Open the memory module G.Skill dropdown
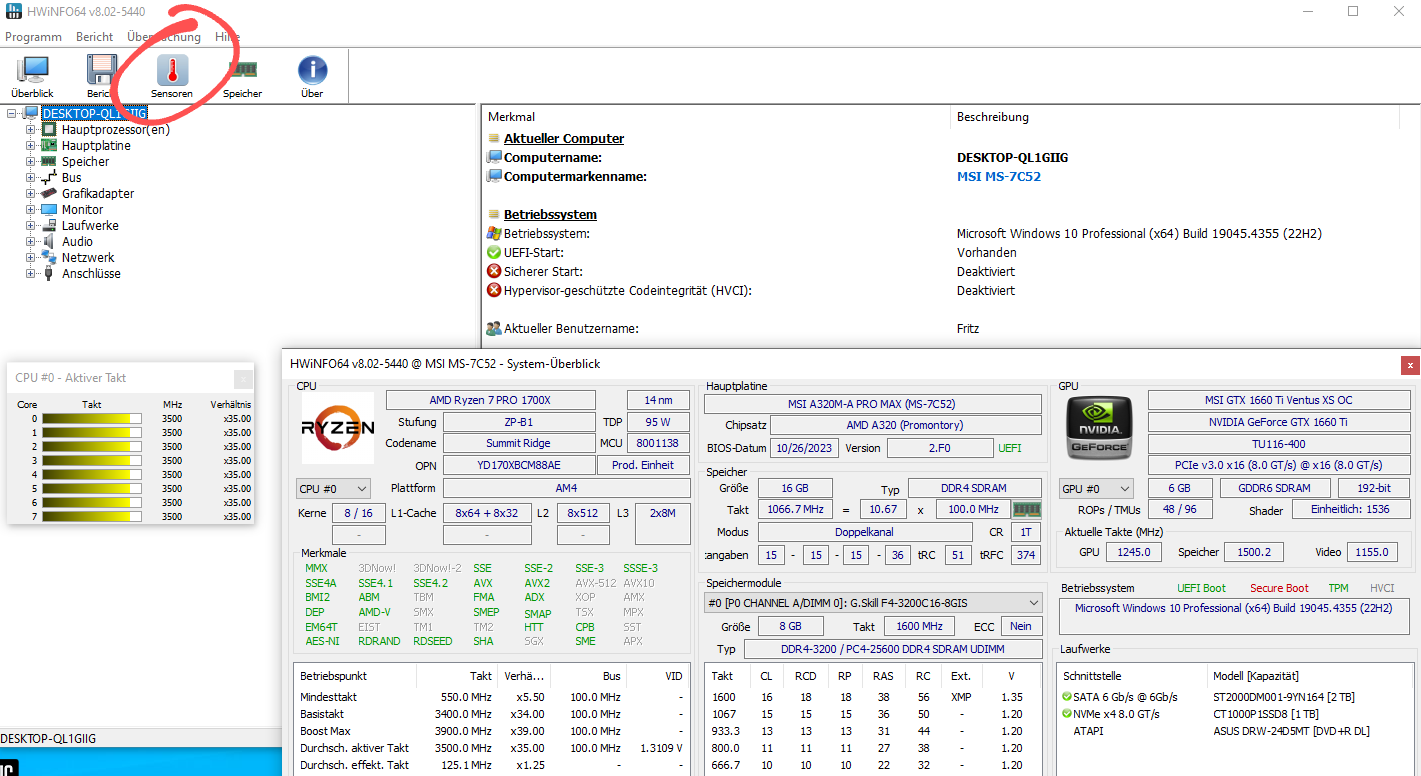 (x=874, y=603)
